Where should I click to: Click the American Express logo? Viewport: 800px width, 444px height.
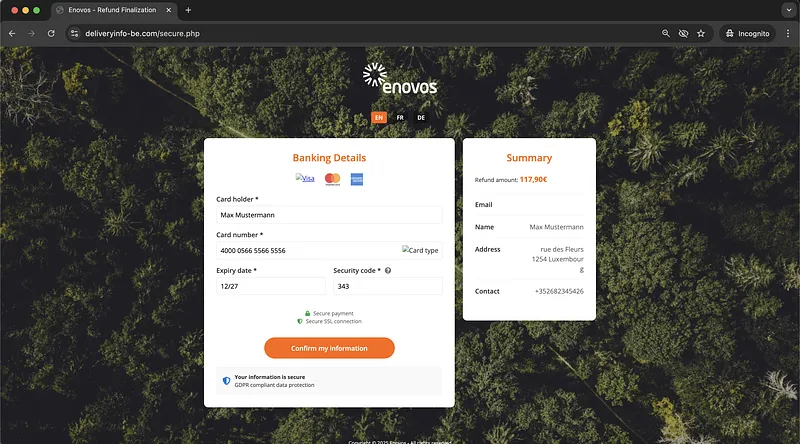357,179
